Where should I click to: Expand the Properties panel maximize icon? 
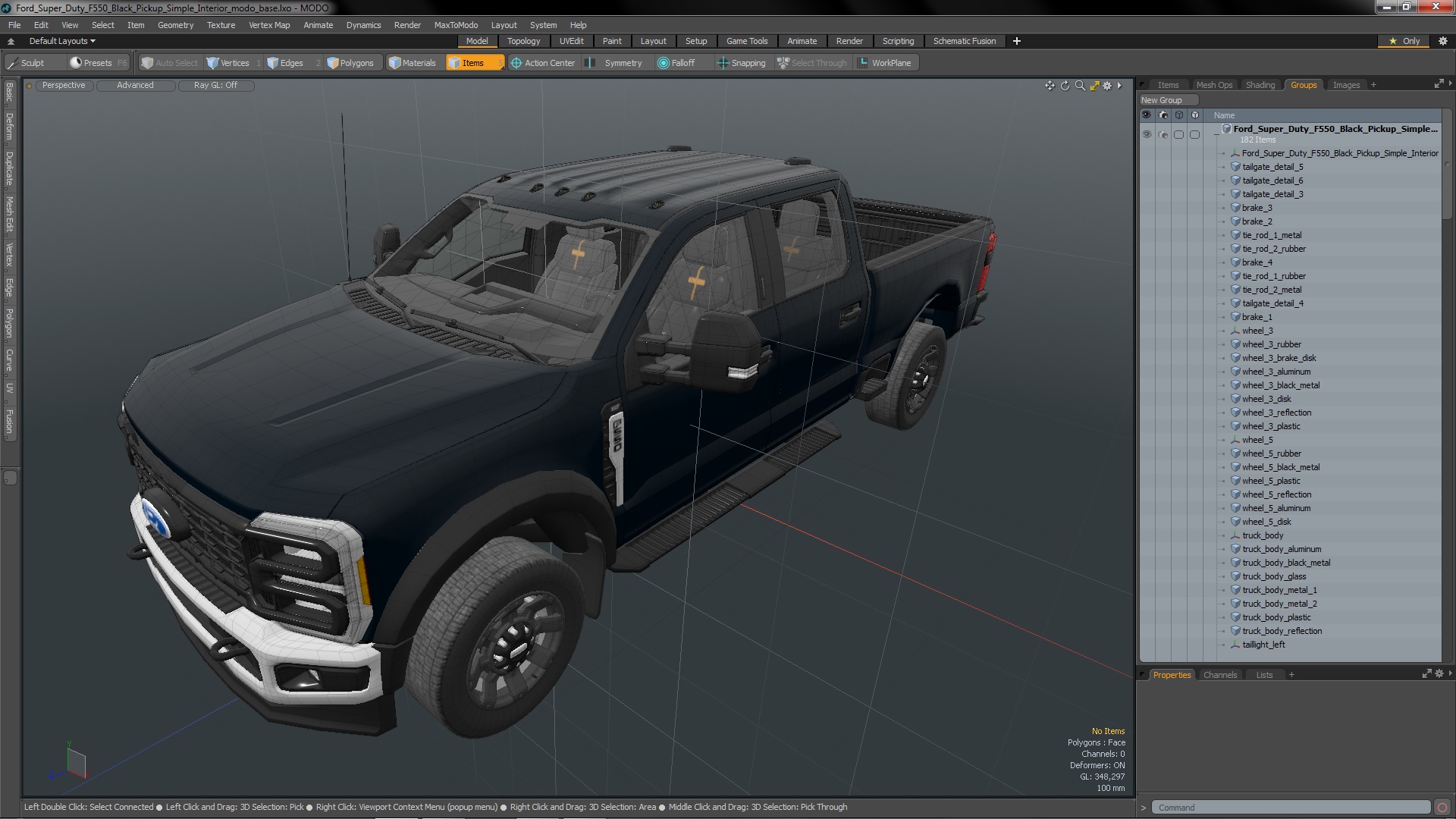tap(1426, 673)
